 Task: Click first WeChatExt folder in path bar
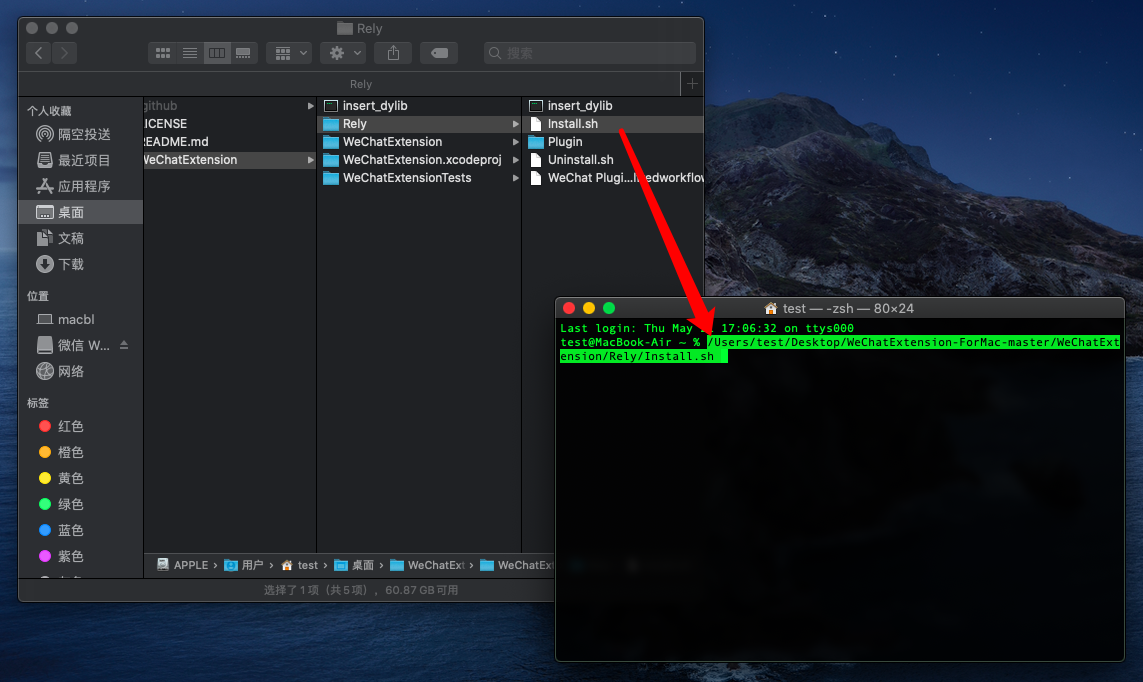(427, 565)
